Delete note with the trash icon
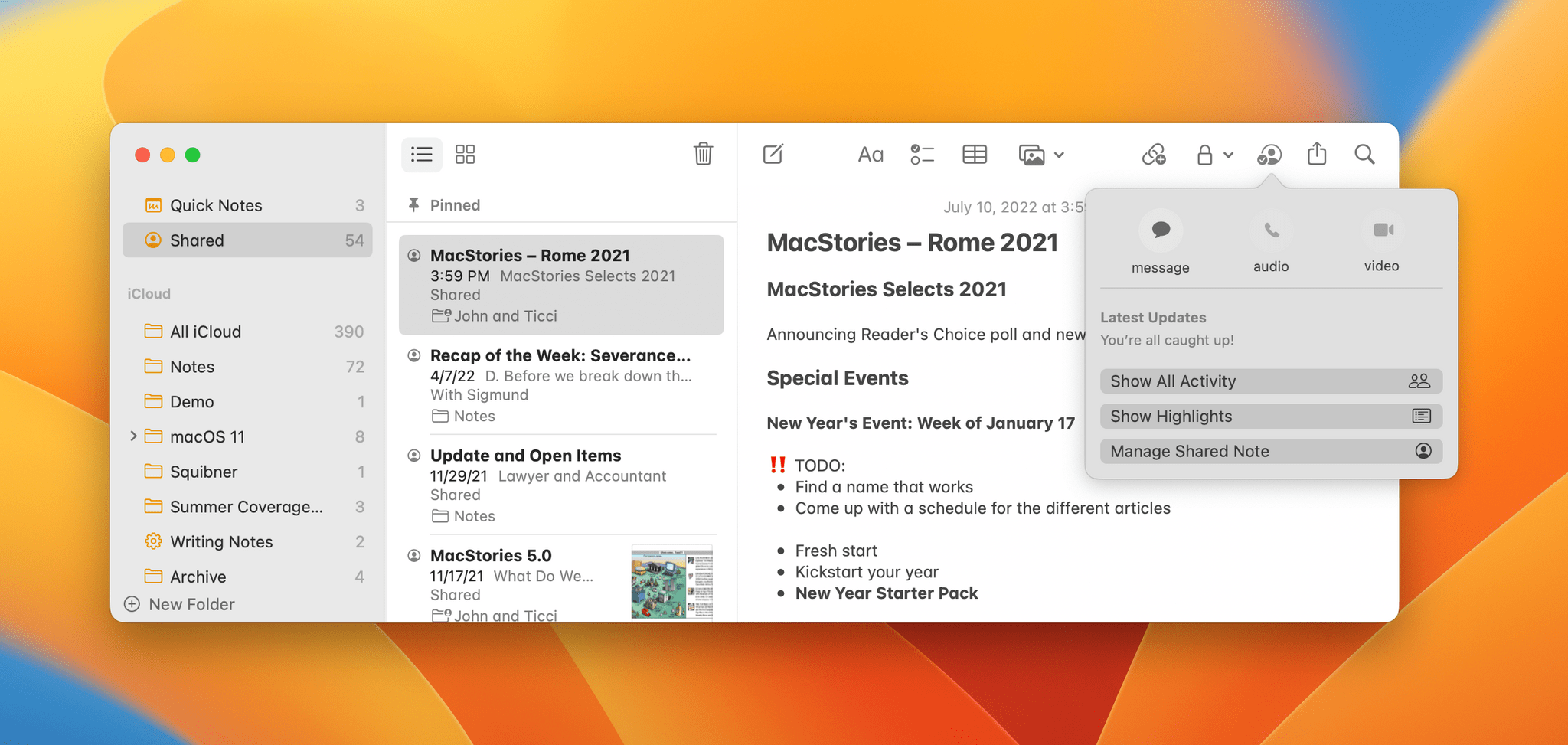Viewport: 1568px width, 745px height. click(703, 154)
